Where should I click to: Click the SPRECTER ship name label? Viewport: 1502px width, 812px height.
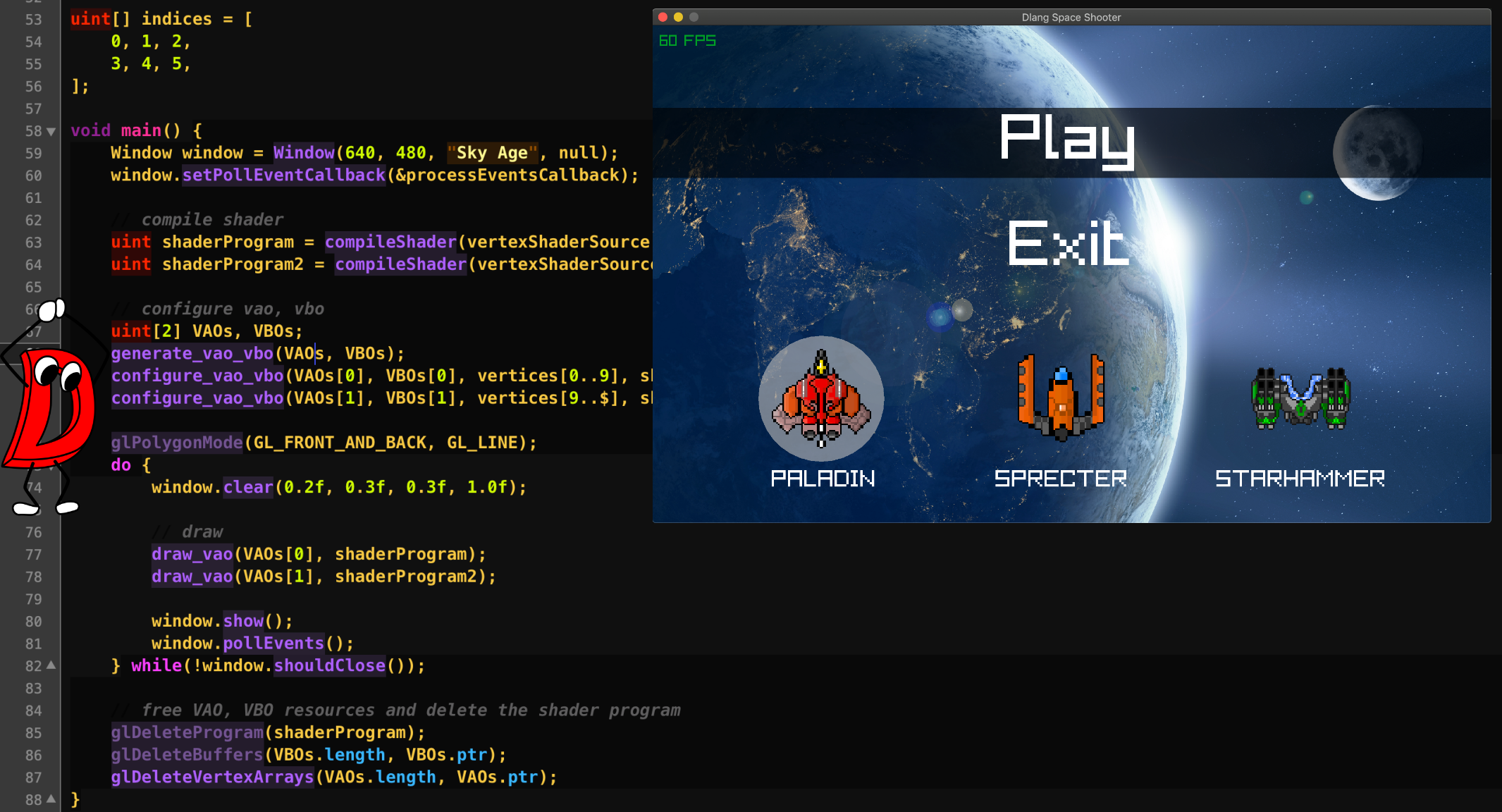pos(1060,479)
